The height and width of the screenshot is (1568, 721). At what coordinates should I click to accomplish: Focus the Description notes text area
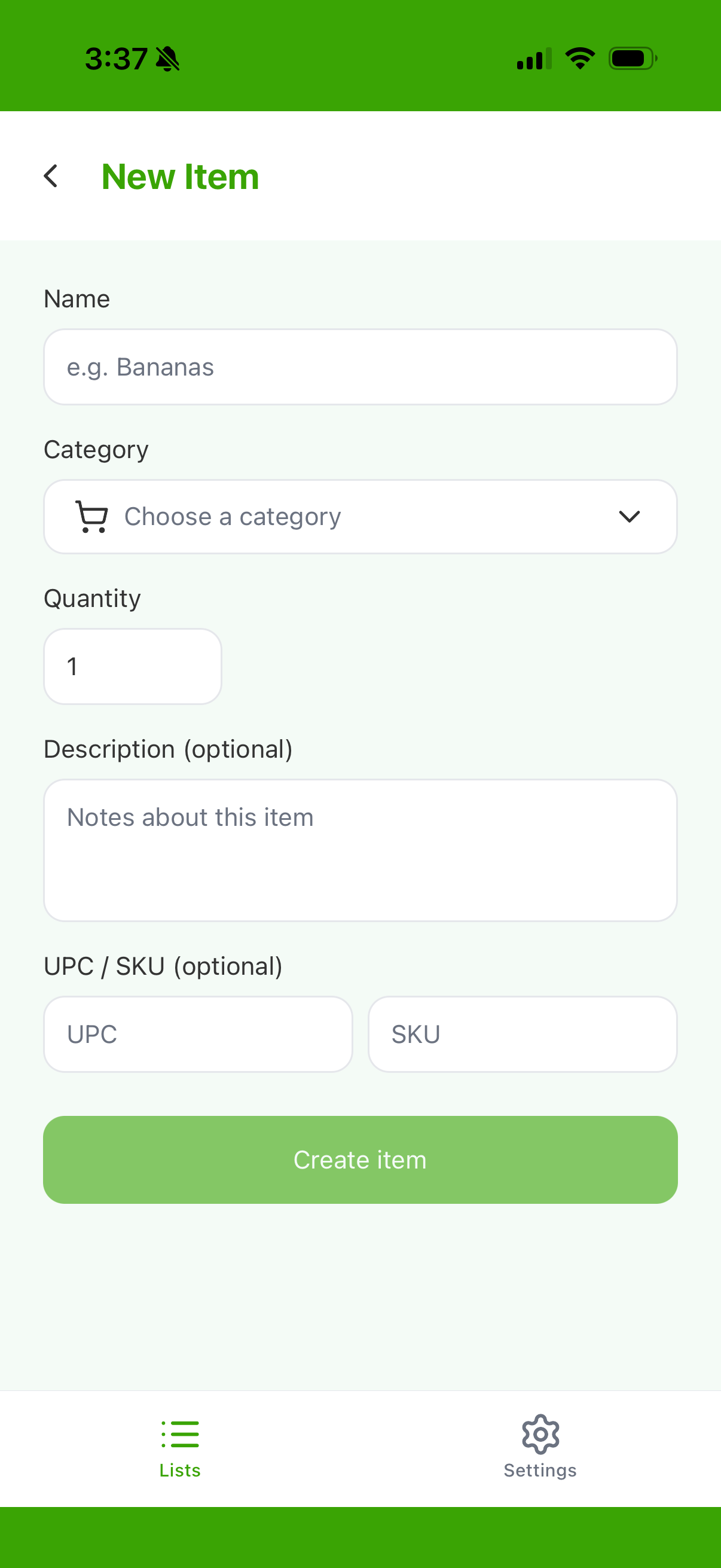click(360, 850)
